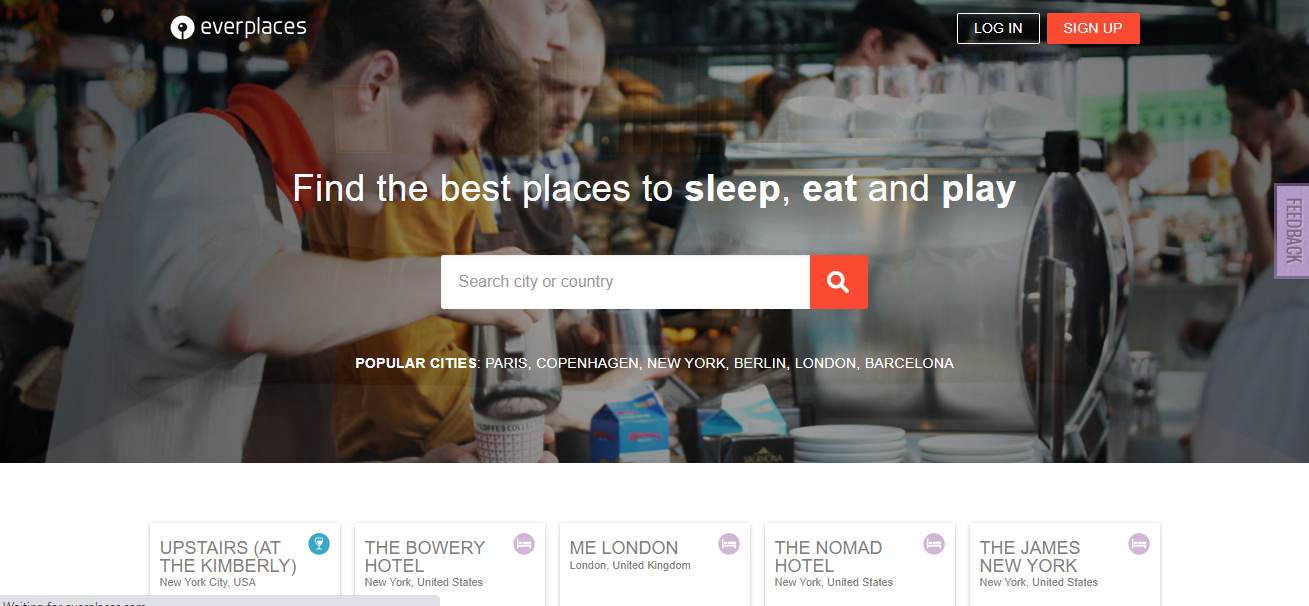
Task: Focus the Search city or country field
Action: (x=625, y=282)
